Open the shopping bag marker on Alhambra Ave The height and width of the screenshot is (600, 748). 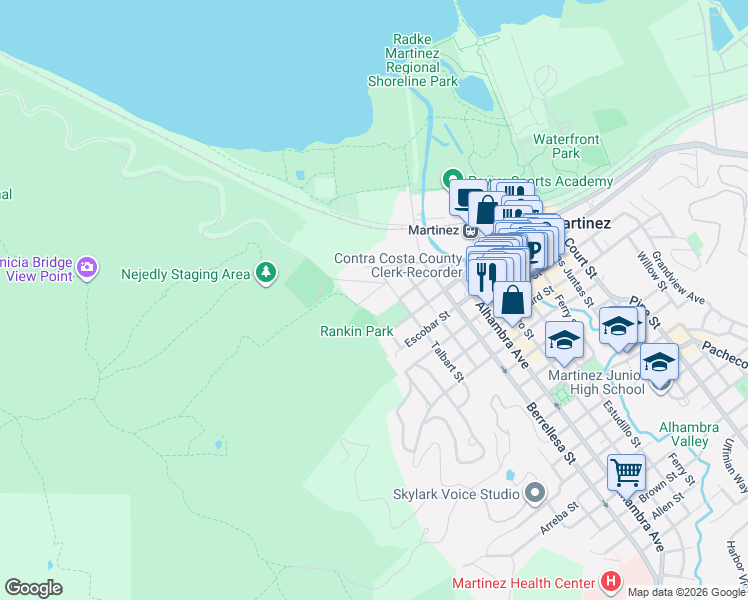(x=512, y=300)
